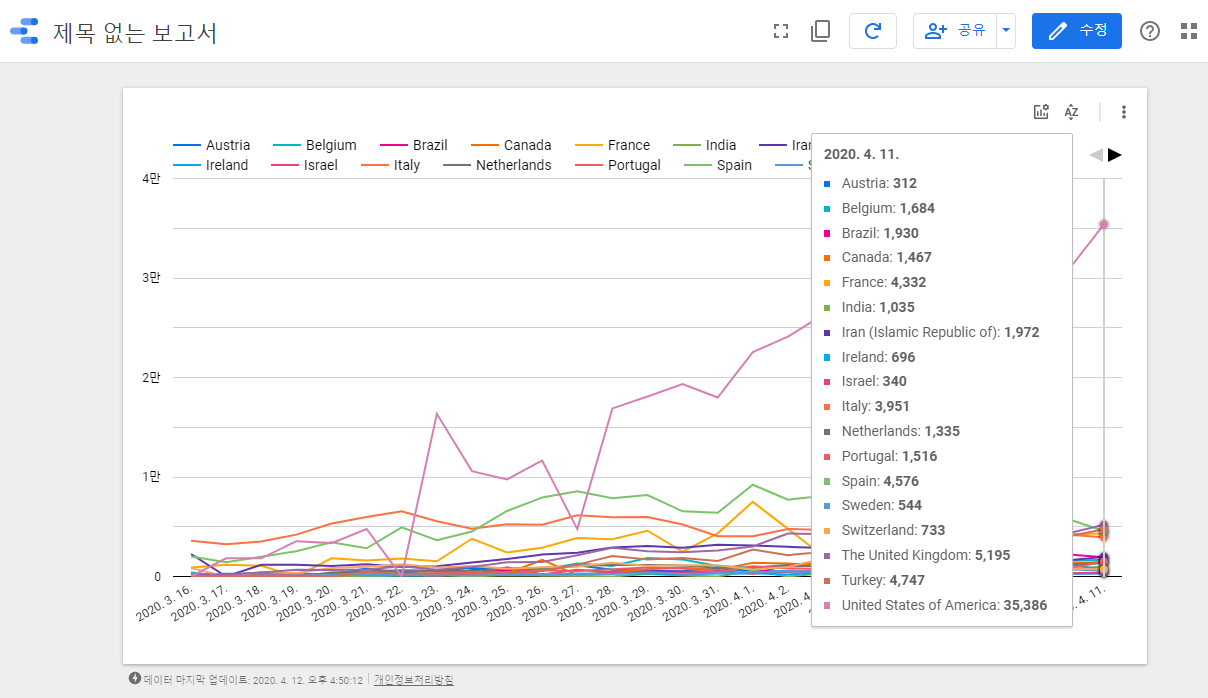Select Netherlands legend entry
1208x698 pixels.
click(x=498, y=165)
